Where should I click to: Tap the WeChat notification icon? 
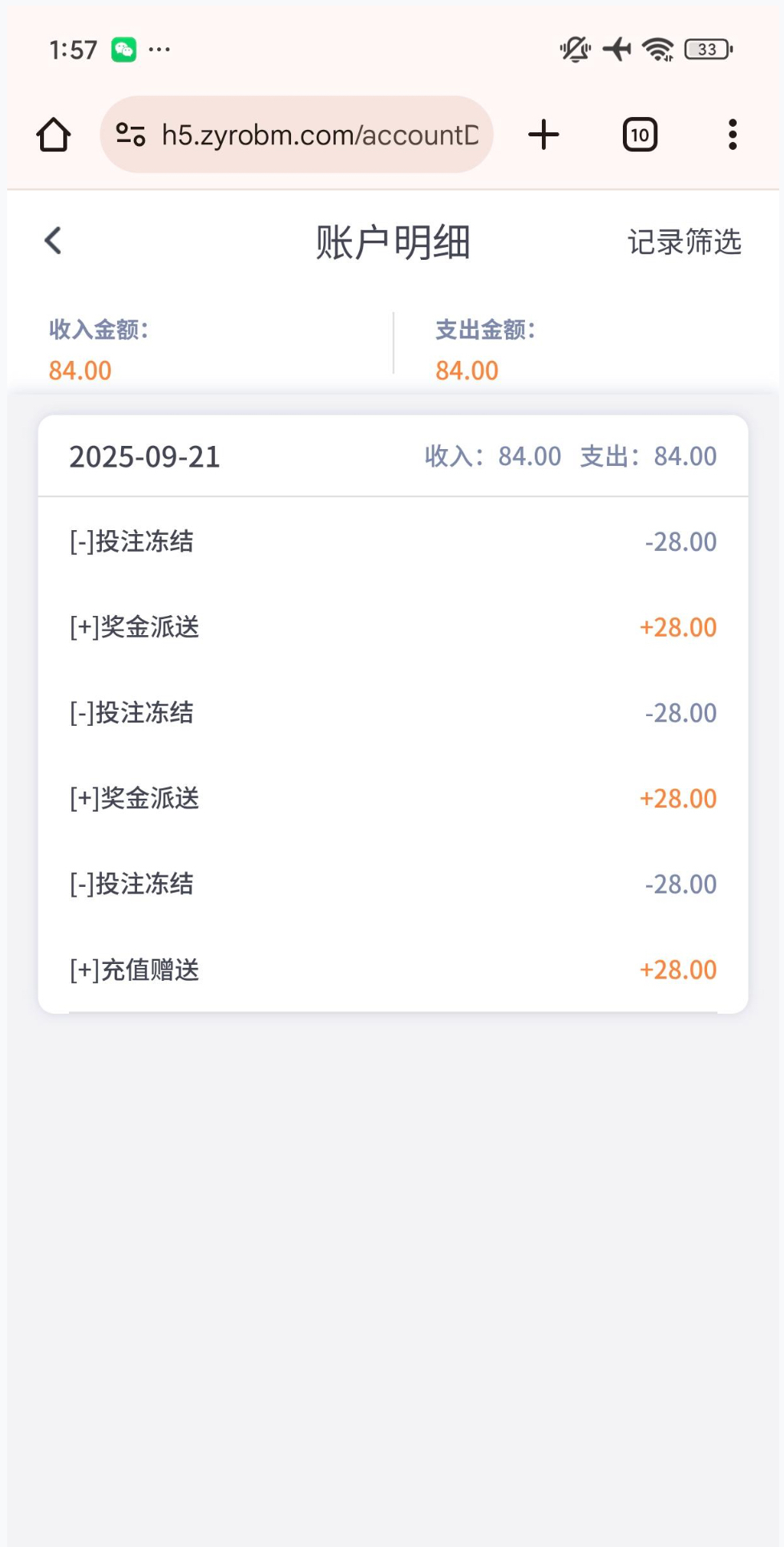[x=123, y=50]
